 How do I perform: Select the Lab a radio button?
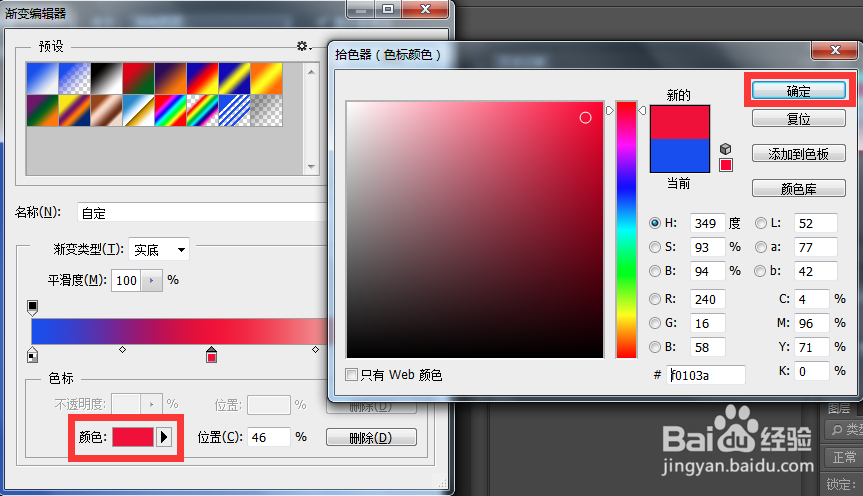pyautogui.click(x=761, y=247)
